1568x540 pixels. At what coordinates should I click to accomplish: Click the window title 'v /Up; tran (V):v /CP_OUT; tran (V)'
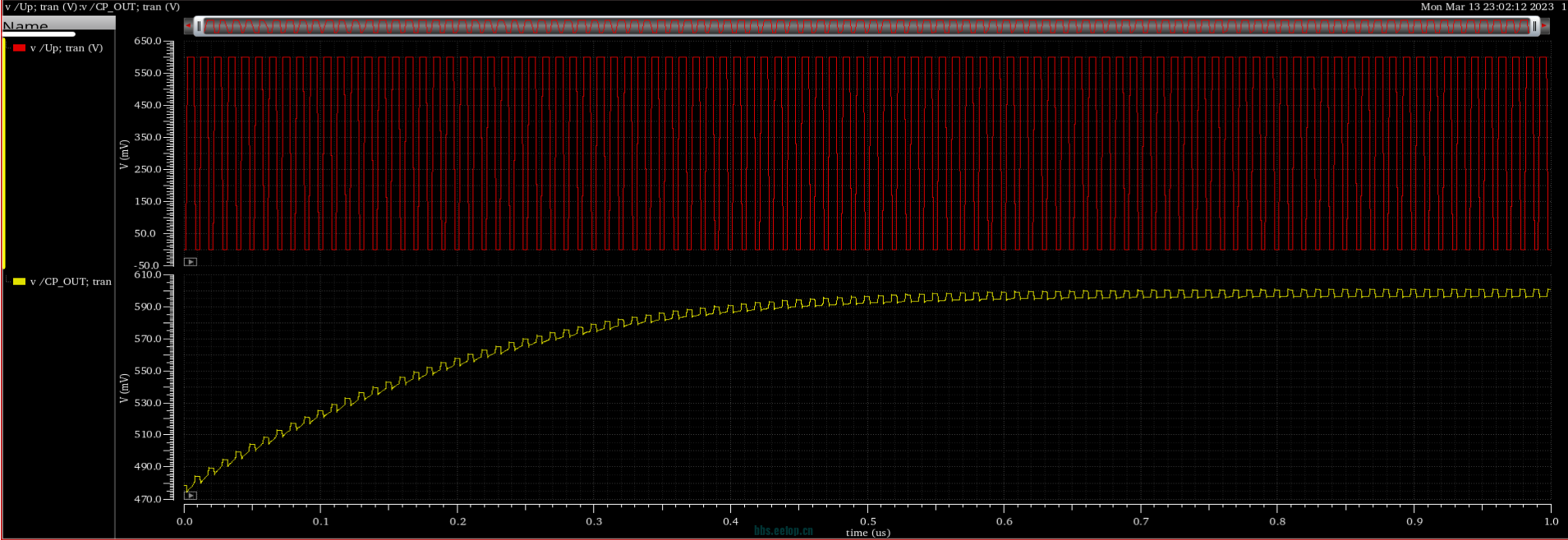click(x=92, y=7)
